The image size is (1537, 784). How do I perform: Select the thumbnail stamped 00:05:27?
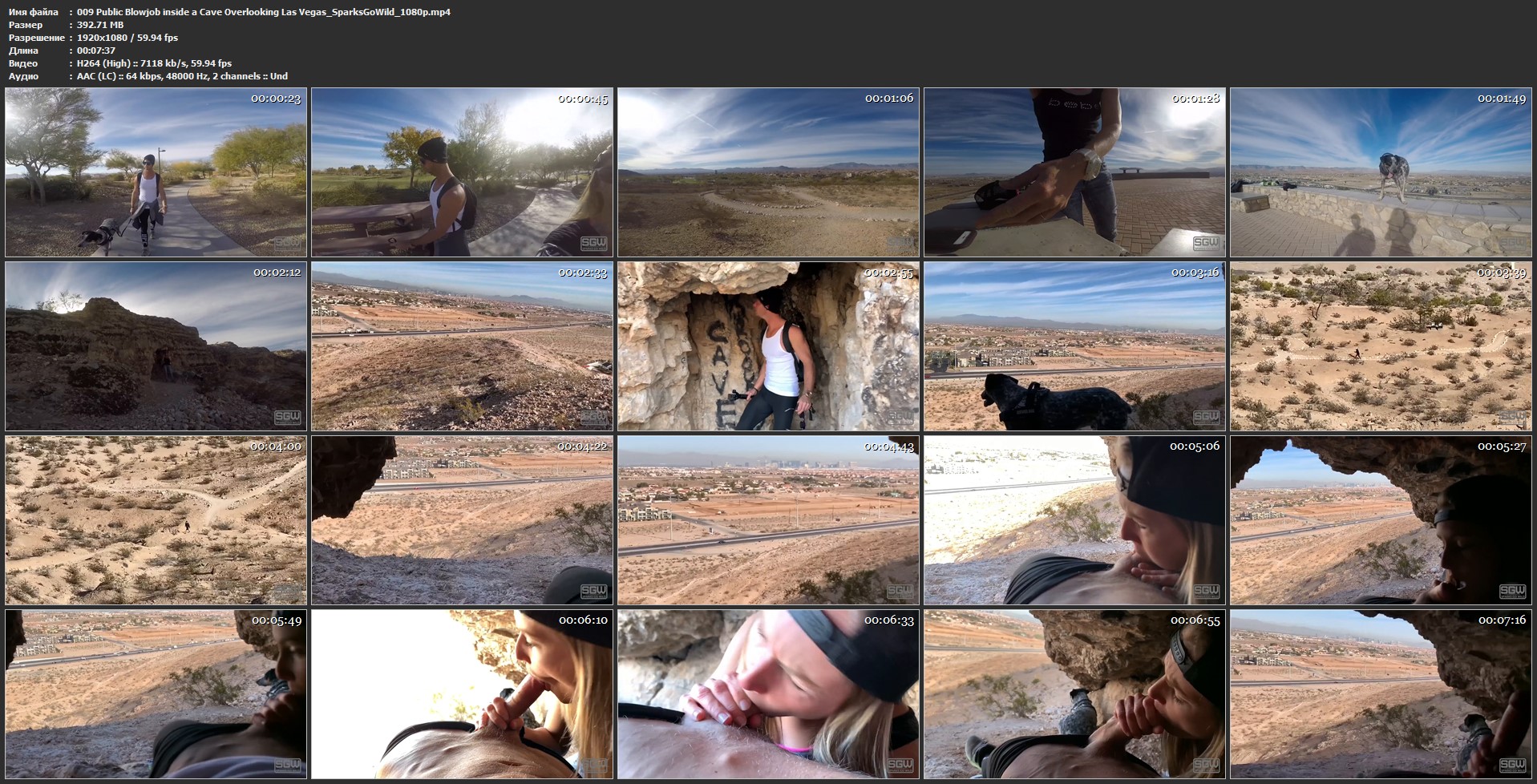(1381, 520)
